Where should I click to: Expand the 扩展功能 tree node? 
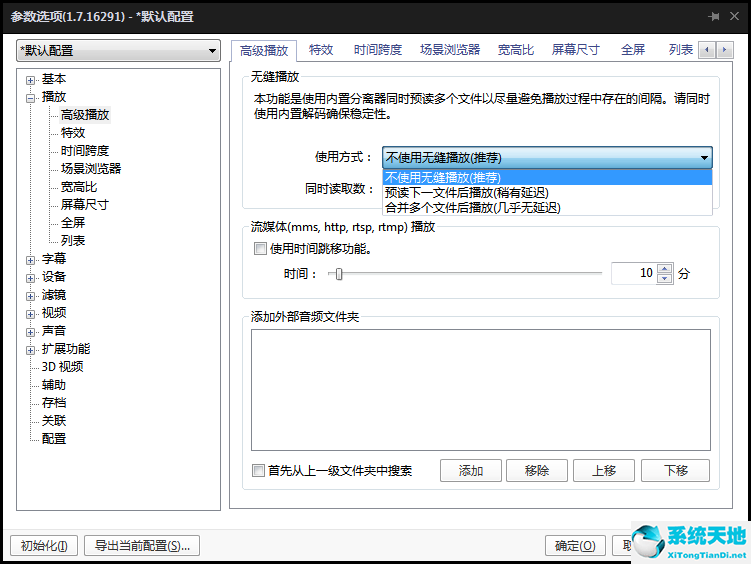pyautogui.click(x=31, y=349)
